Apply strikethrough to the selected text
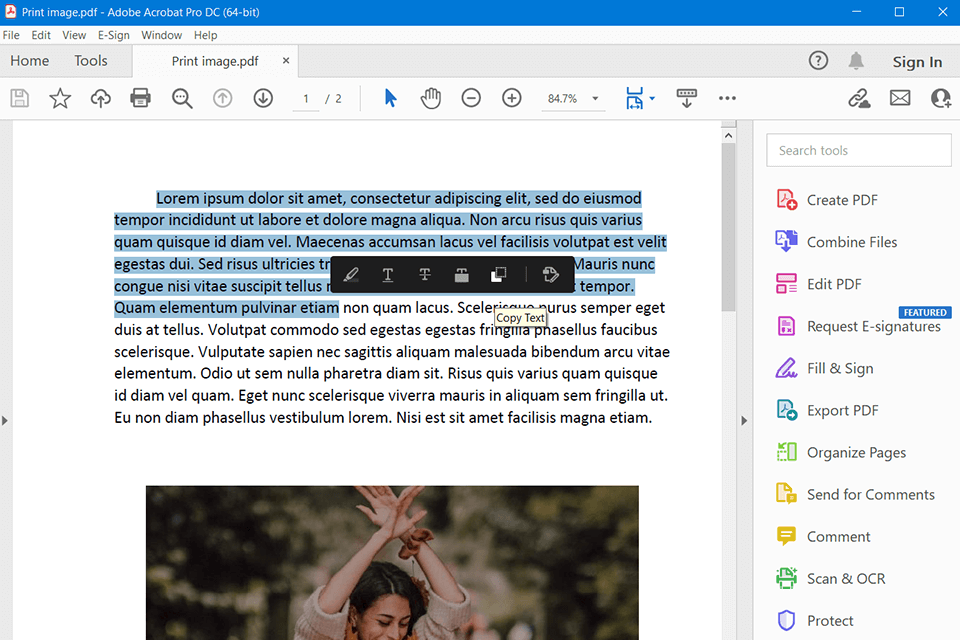 [x=425, y=275]
